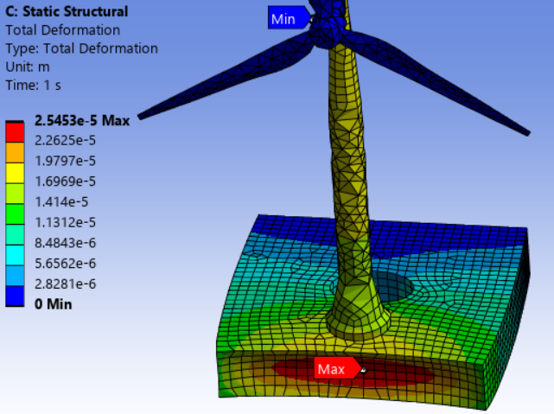554x414 pixels.
Task: Select the yellow legend color band
Action: point(15,173)
